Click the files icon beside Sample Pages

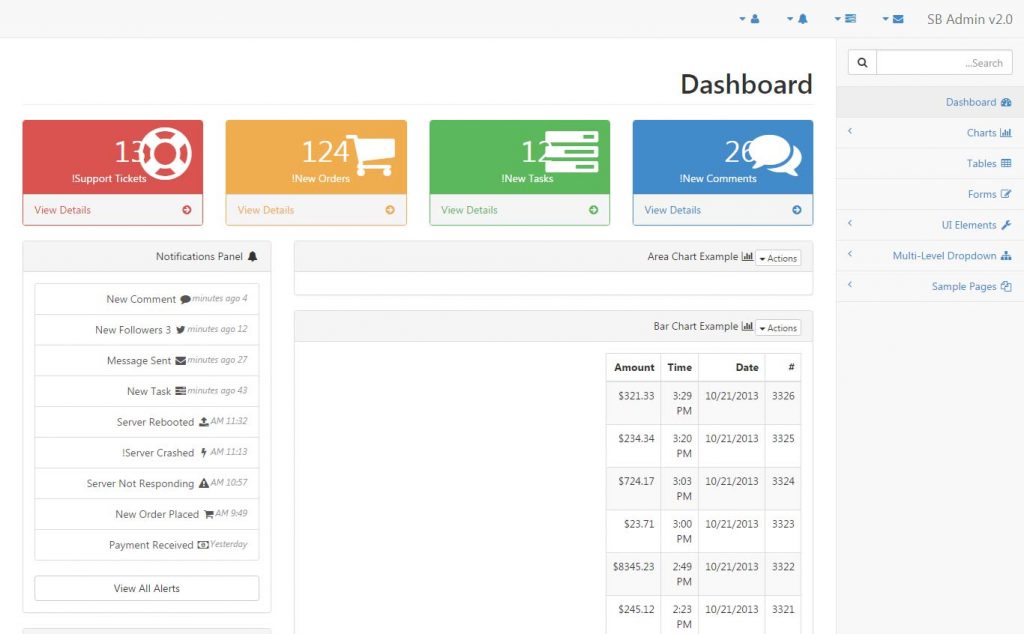(x=1006, y=286)
